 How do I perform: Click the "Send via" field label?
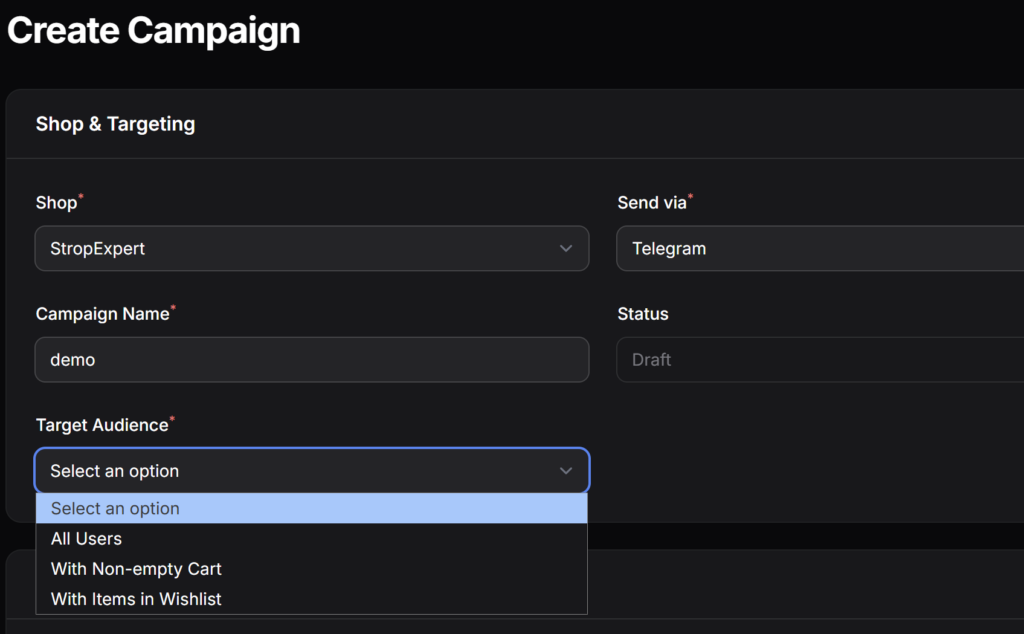tap(652, 203)
